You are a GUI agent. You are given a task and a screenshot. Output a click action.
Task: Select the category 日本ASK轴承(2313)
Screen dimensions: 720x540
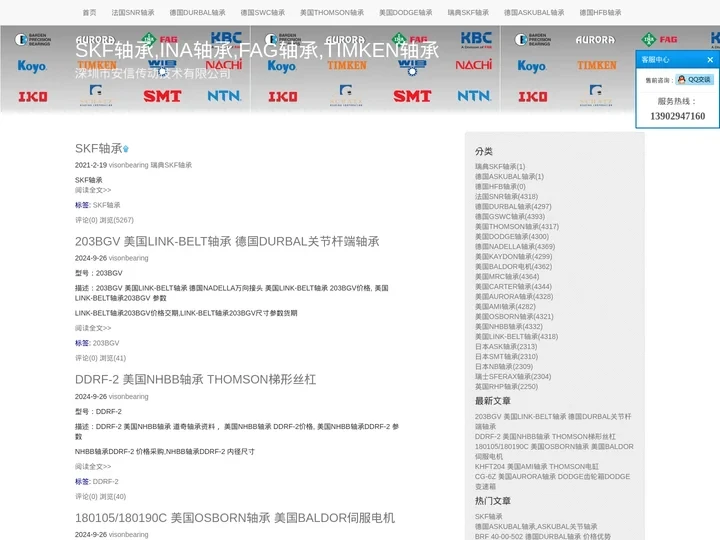pyautogui.click(x=506, y=347)
